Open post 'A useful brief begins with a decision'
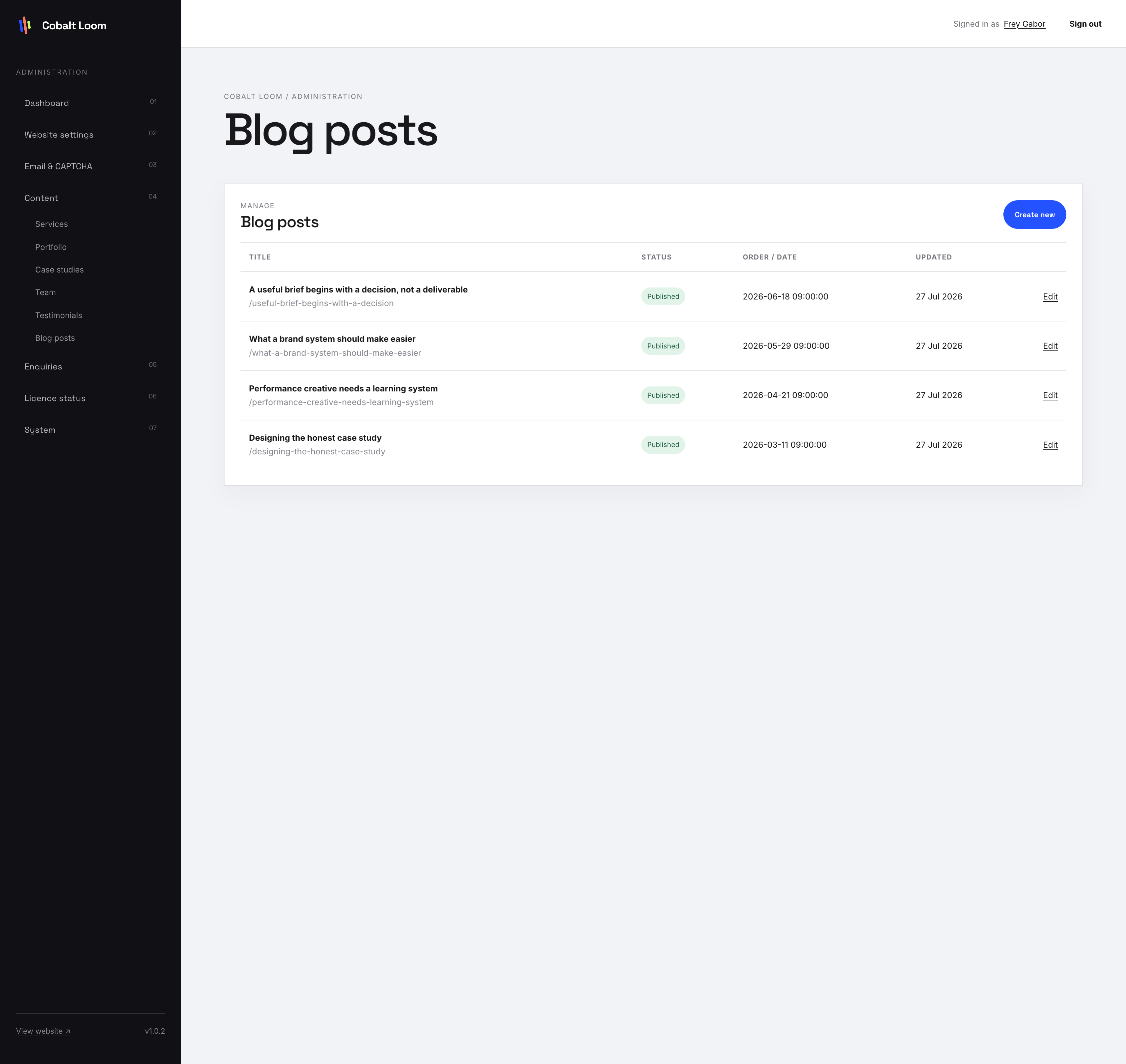Image resolution: width=1126 pixels, height=1064 pixels. click(x=358, y=289)
